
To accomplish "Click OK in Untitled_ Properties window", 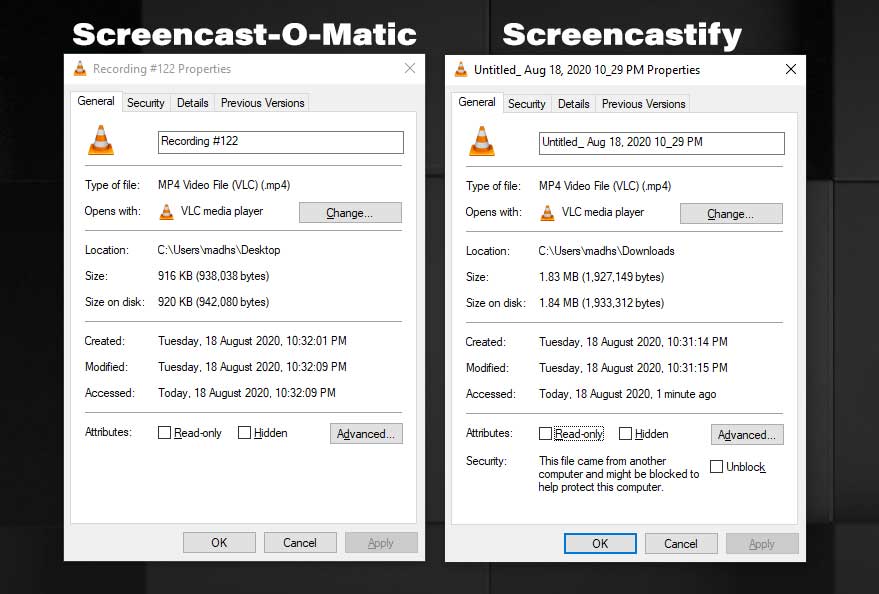I will coord(600,544).
